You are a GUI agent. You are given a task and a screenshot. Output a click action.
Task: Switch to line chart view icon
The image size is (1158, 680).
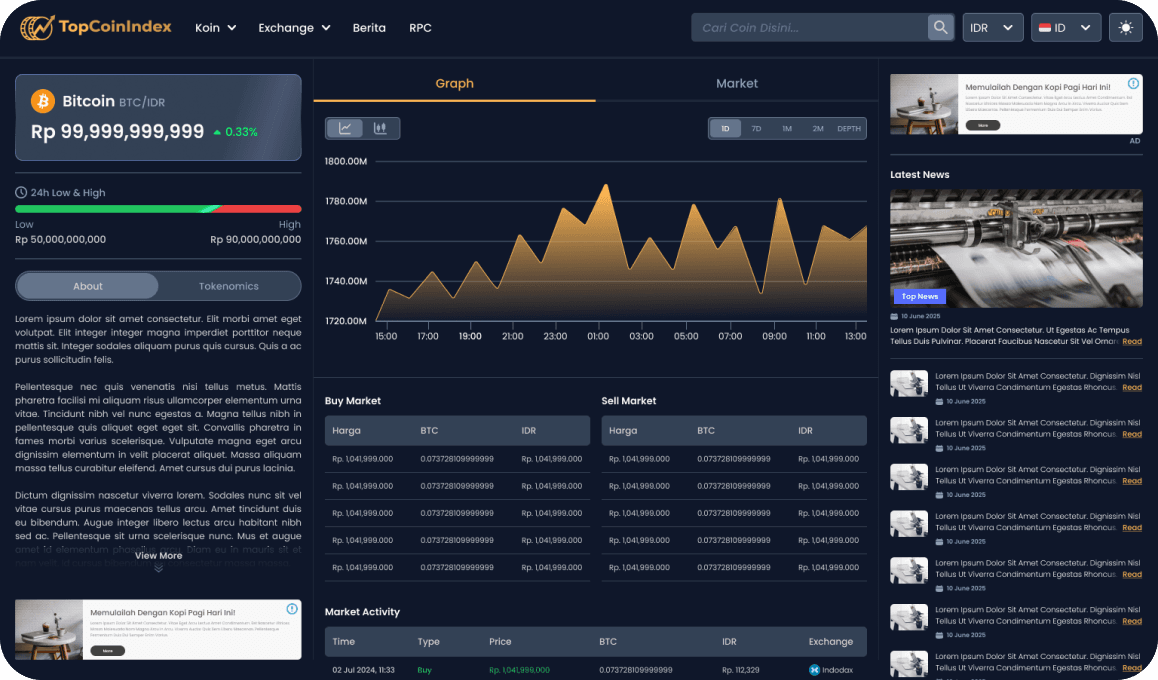click(x=345, y=128)
